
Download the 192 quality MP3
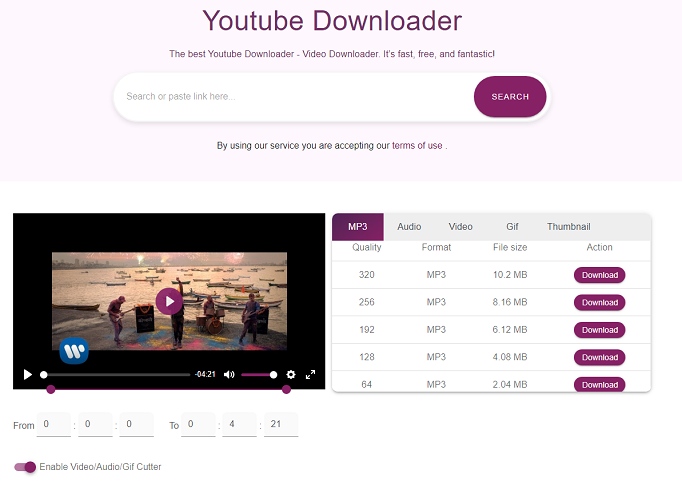pyautogui.click(x=599, y=330)
